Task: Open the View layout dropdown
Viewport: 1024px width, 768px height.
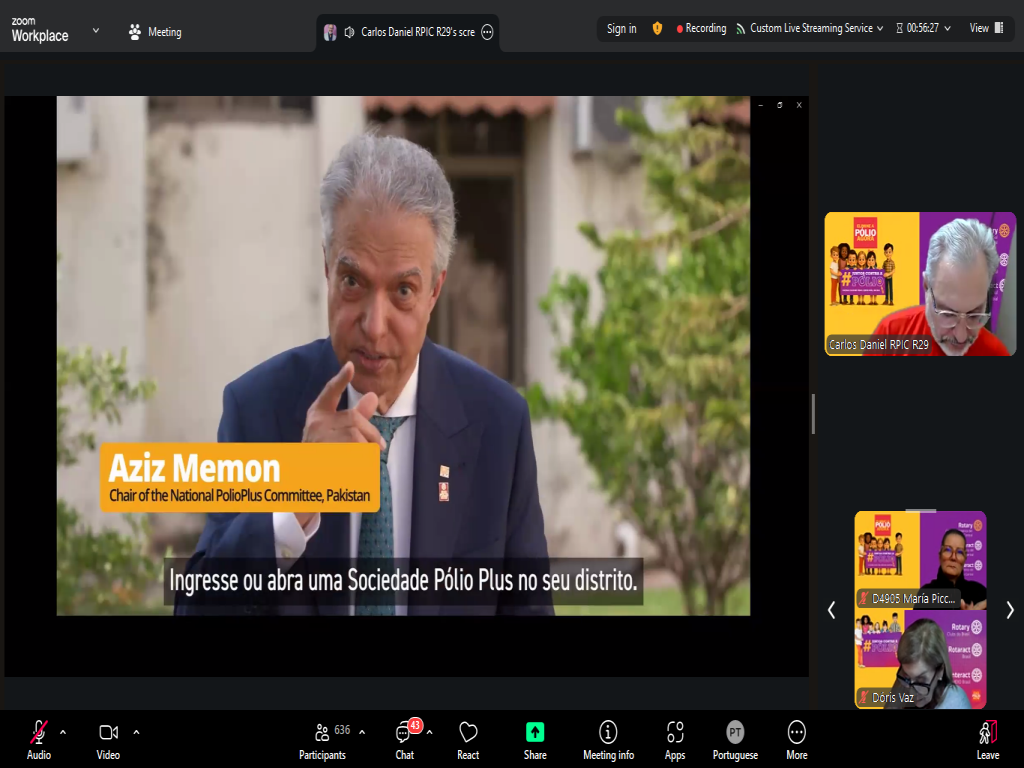Action: pyautogui.click(x=984, y=28)
